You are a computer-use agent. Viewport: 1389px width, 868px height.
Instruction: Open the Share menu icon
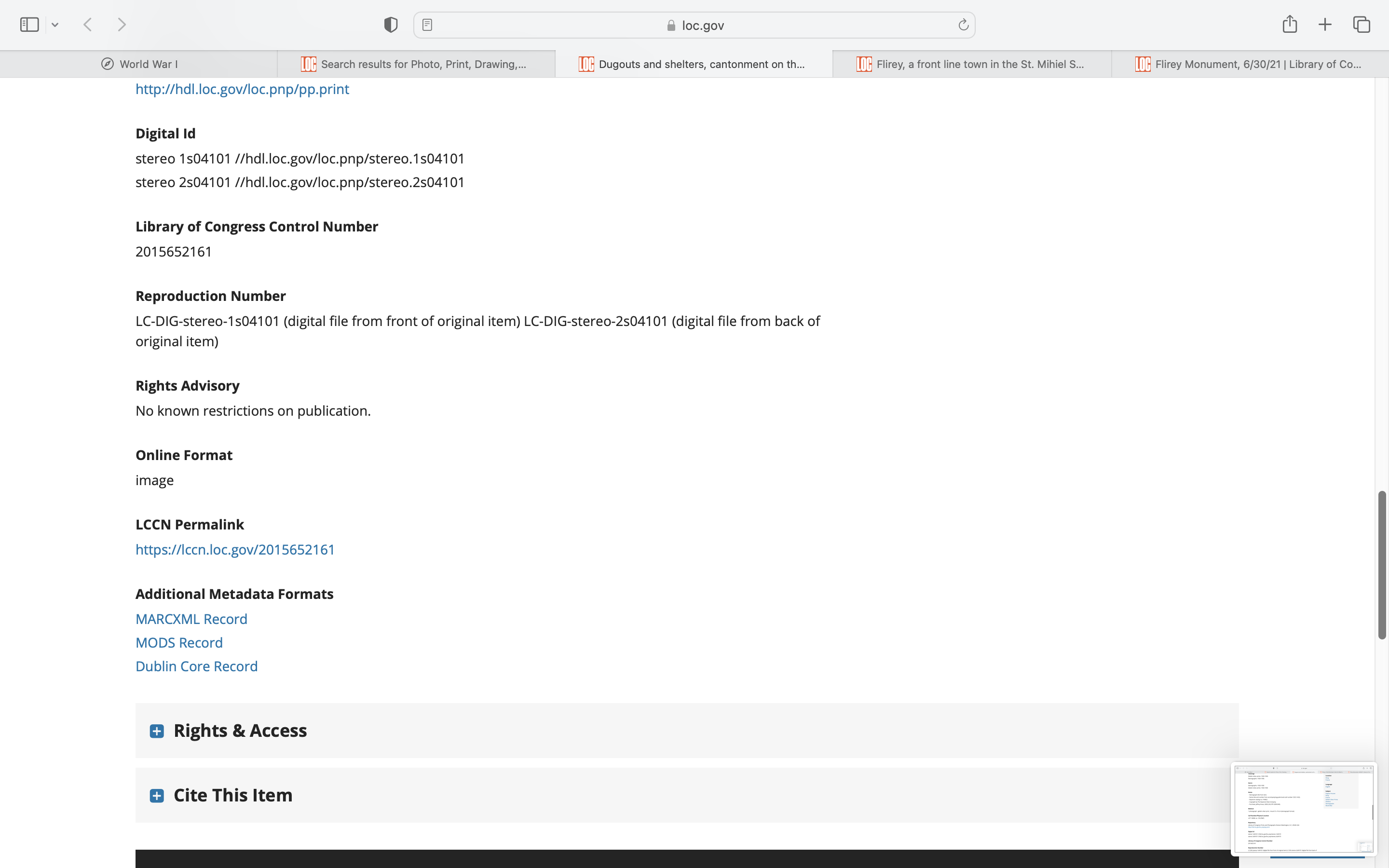[1290, 24]
